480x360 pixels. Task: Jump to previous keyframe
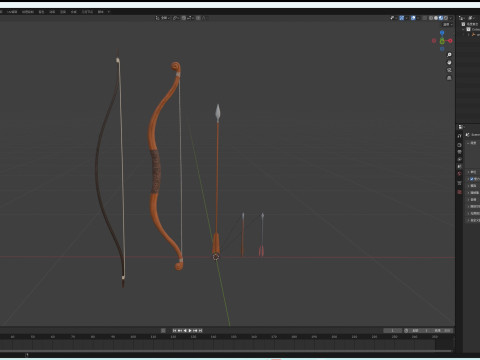click(180, 330)
